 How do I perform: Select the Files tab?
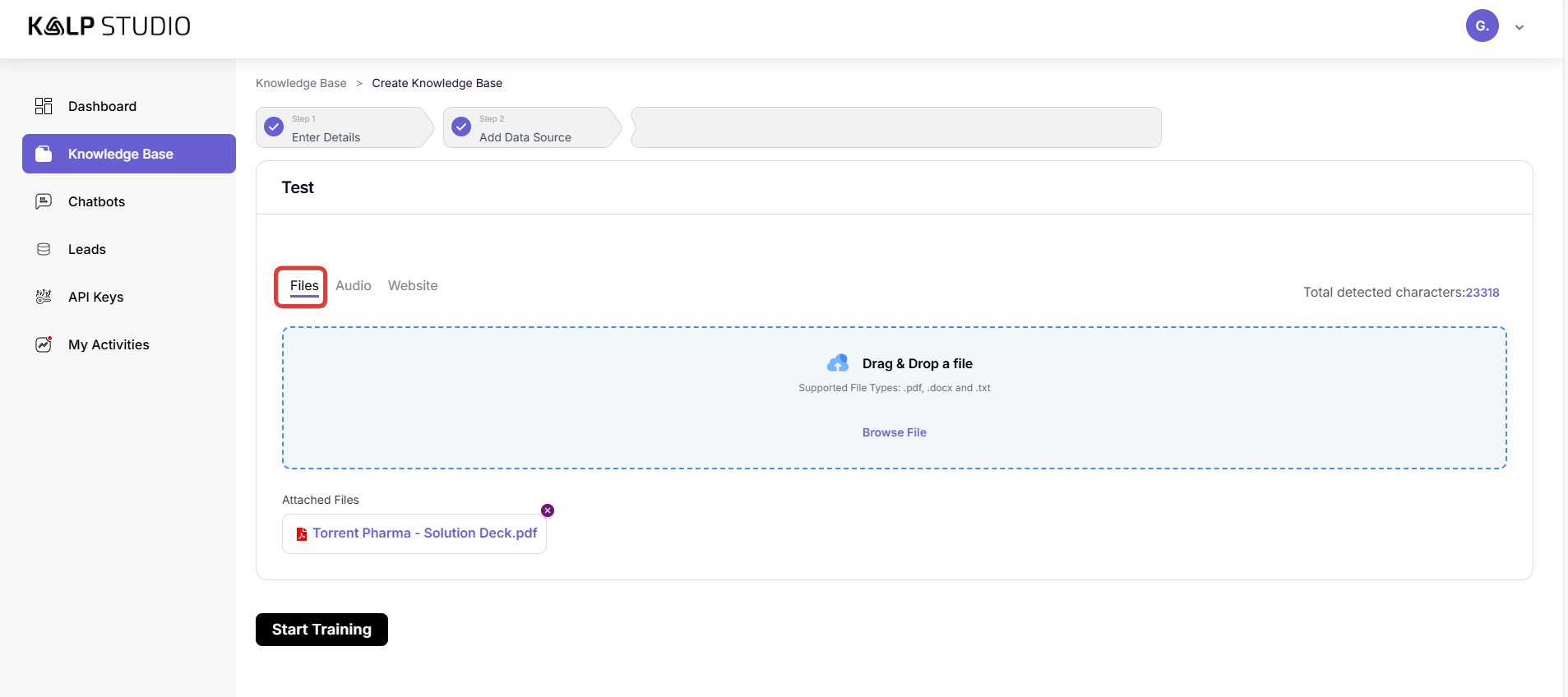[x=304, y=285]
